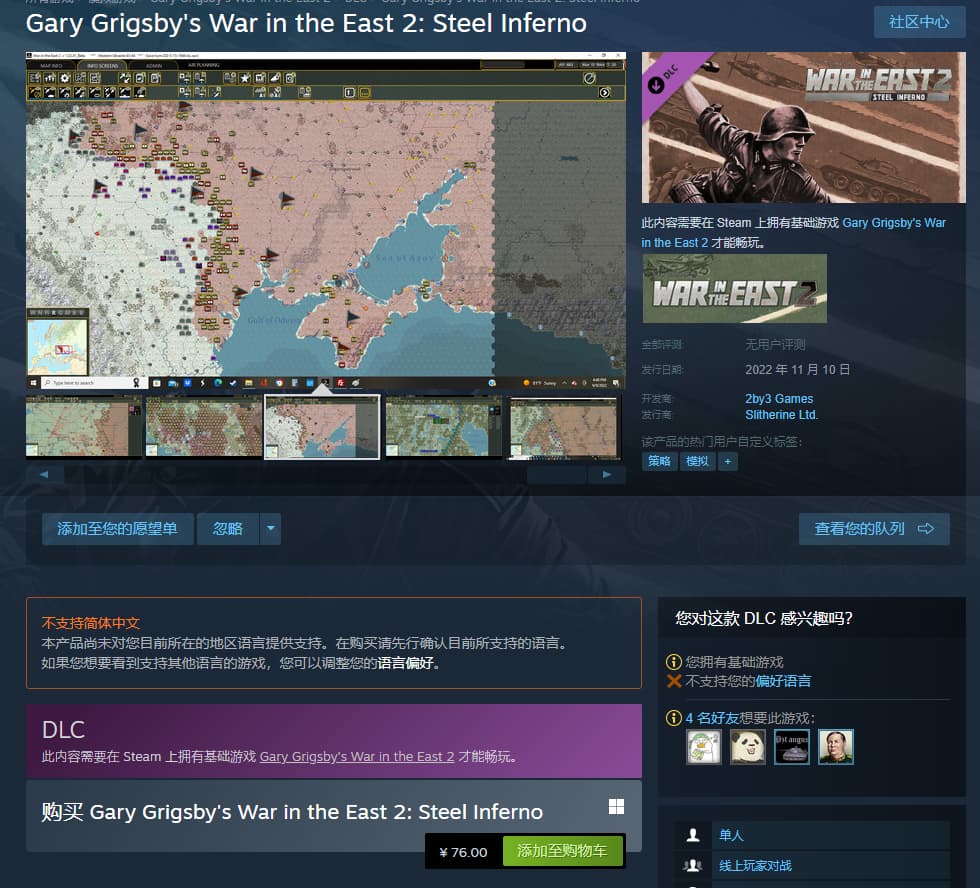
Task: Click the 模拟 simulation tag
Action: point(697,461)
